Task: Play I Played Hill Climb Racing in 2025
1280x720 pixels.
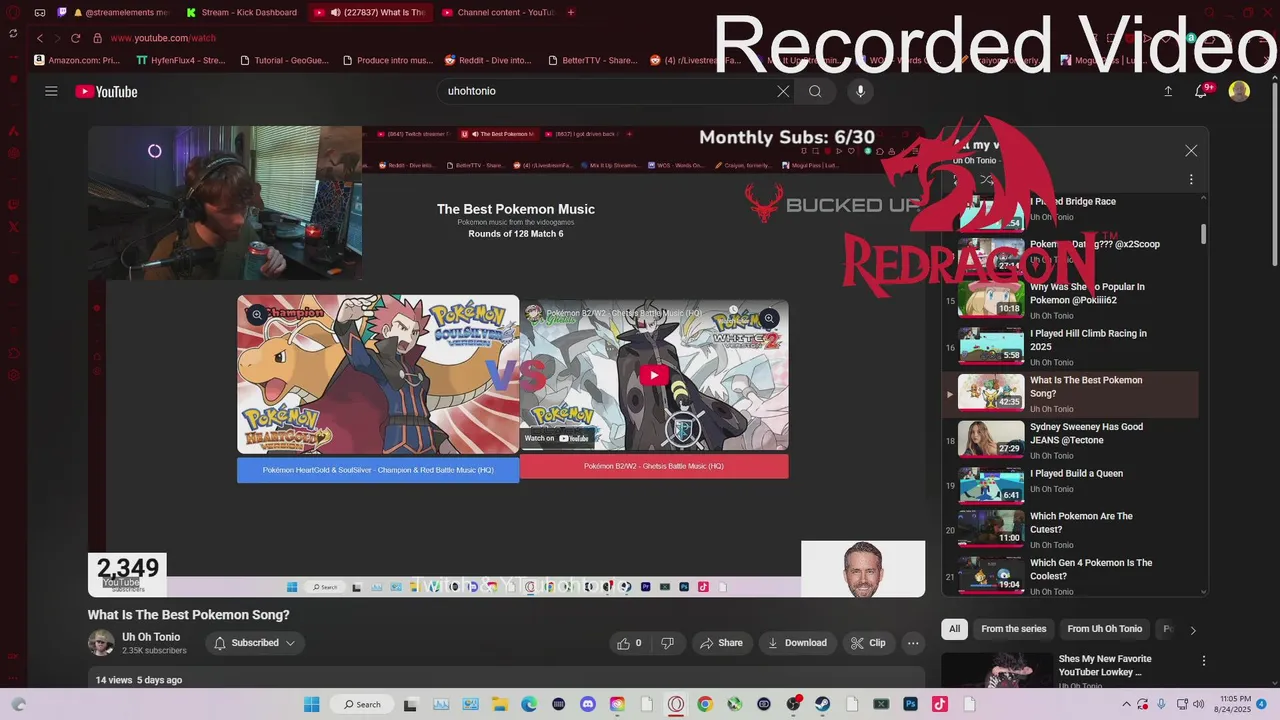Action: [x=1070, y=347]
